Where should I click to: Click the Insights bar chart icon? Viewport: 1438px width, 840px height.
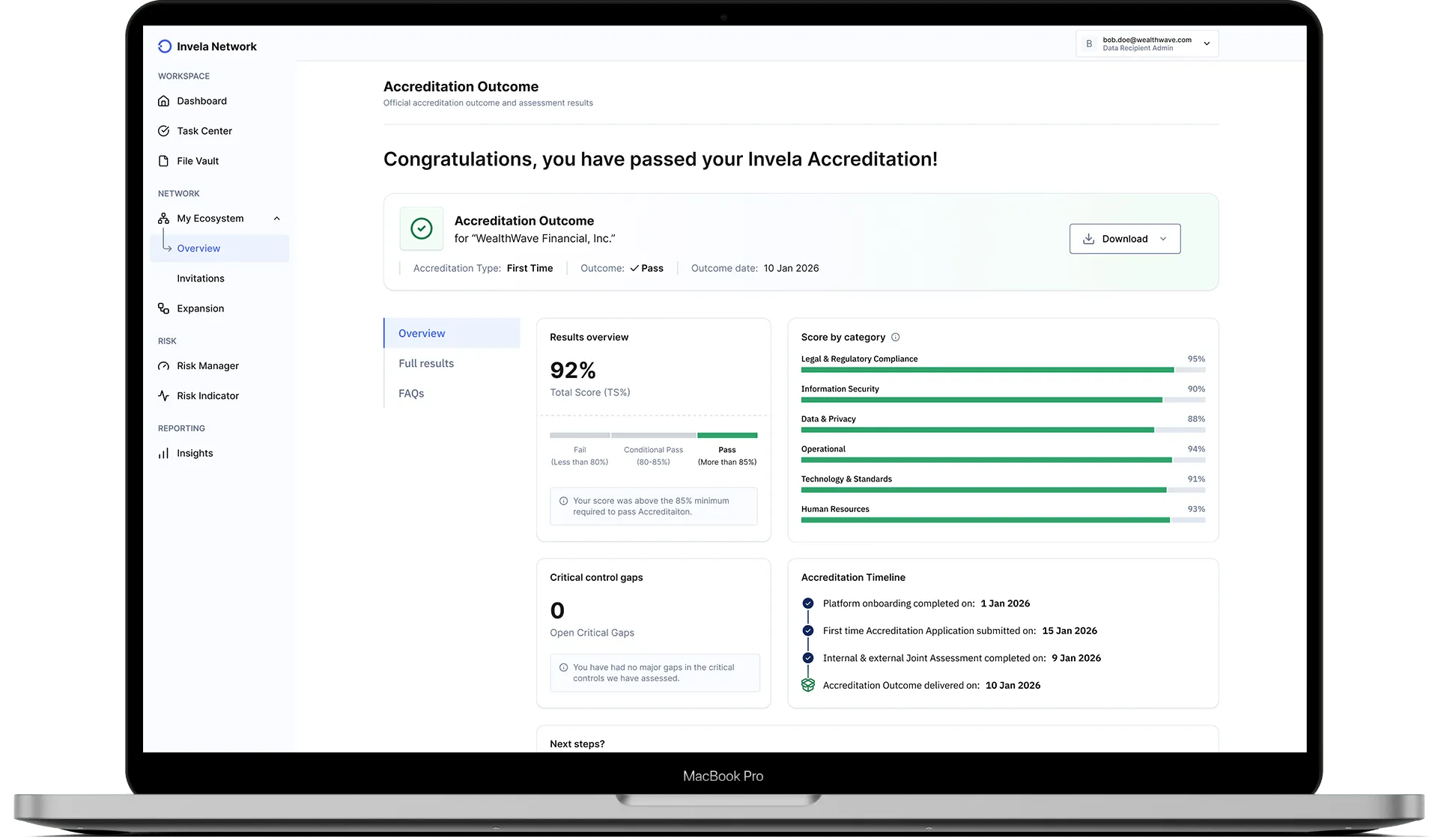(163, 454)
